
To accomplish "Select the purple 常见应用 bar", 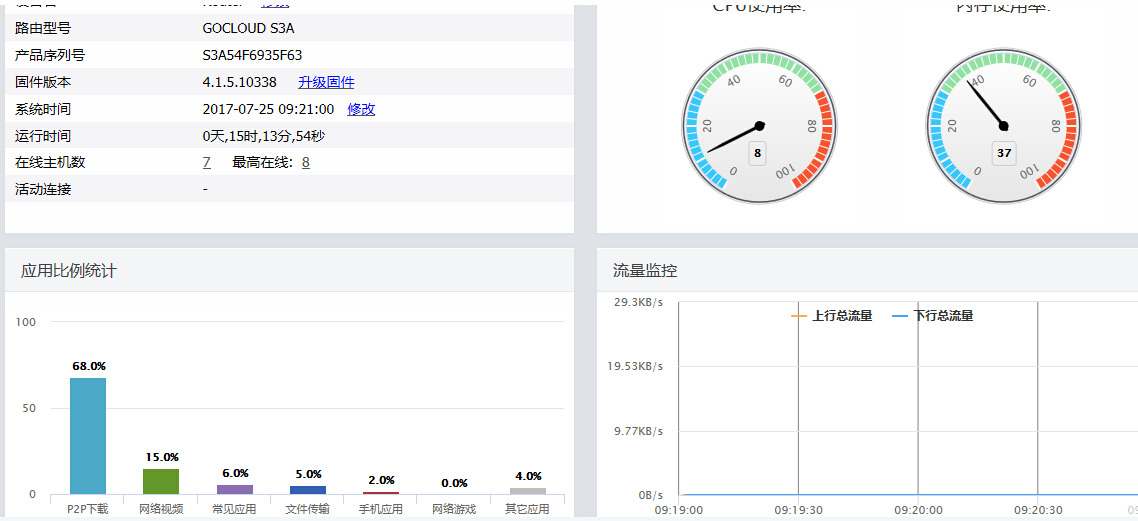I will [x=235, y=489].
